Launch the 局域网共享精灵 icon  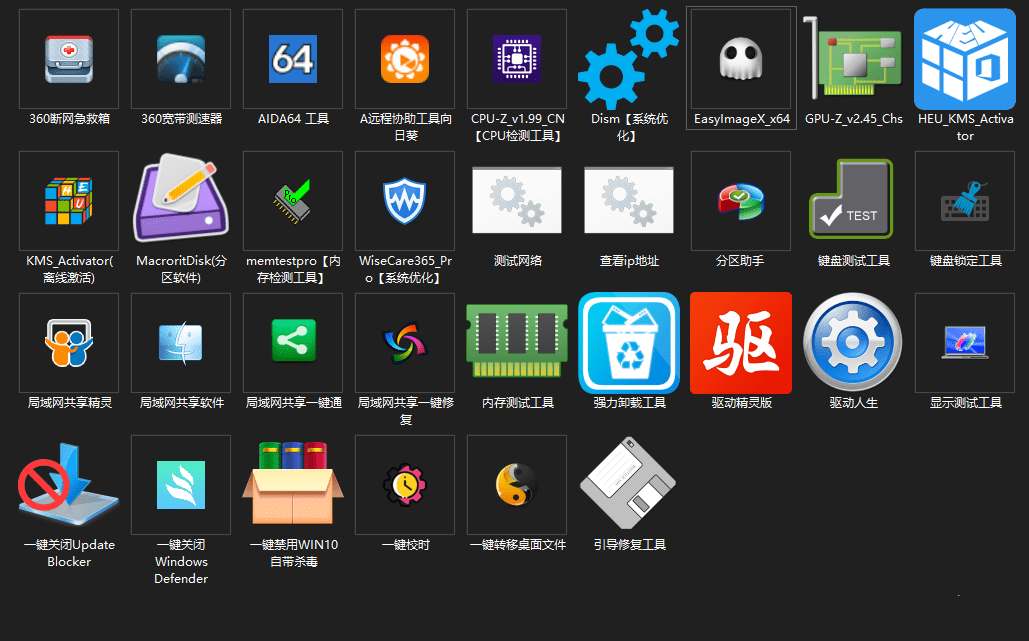pos(69,342)
